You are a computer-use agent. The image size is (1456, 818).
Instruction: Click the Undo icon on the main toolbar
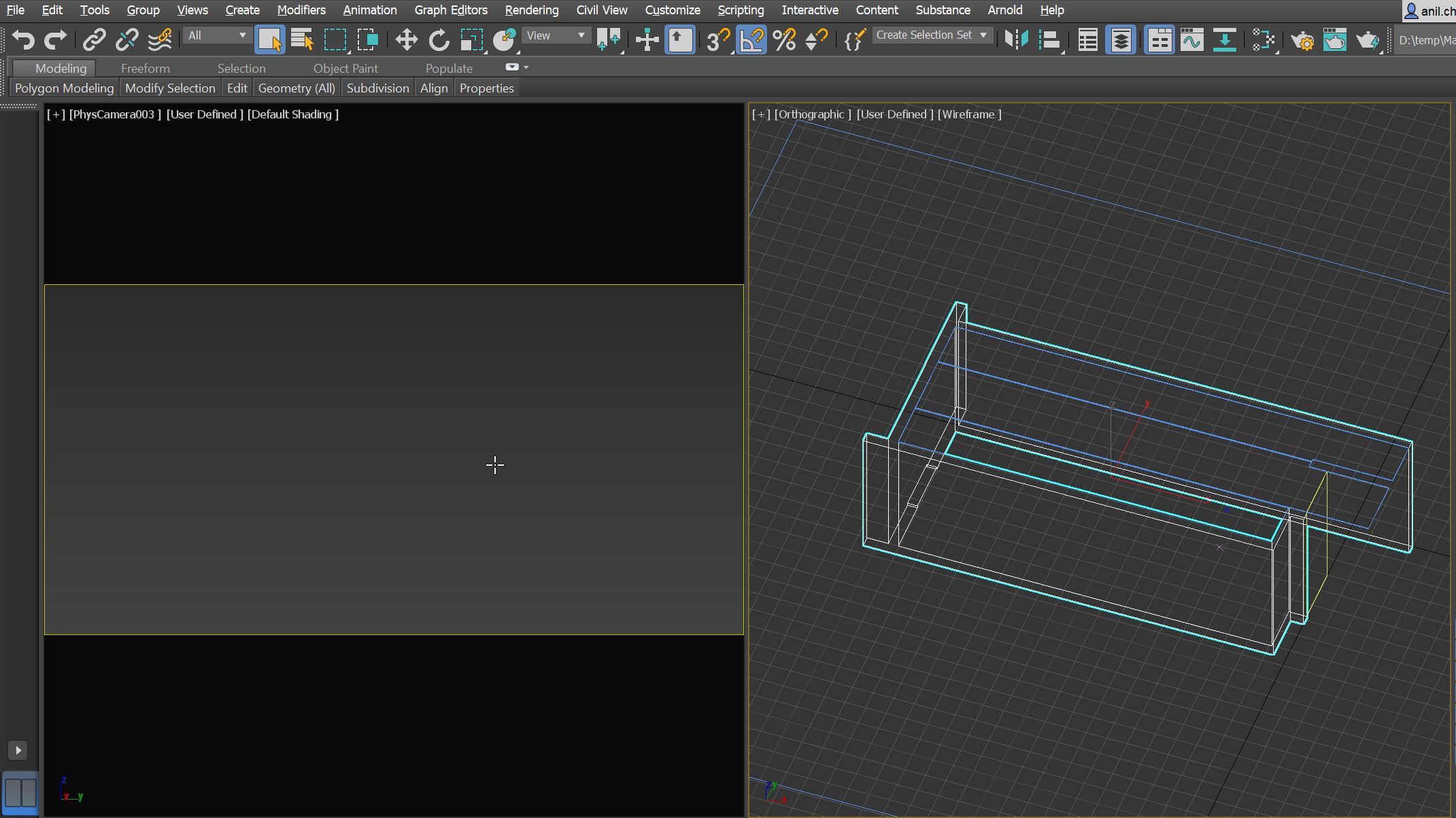point(24,39)
